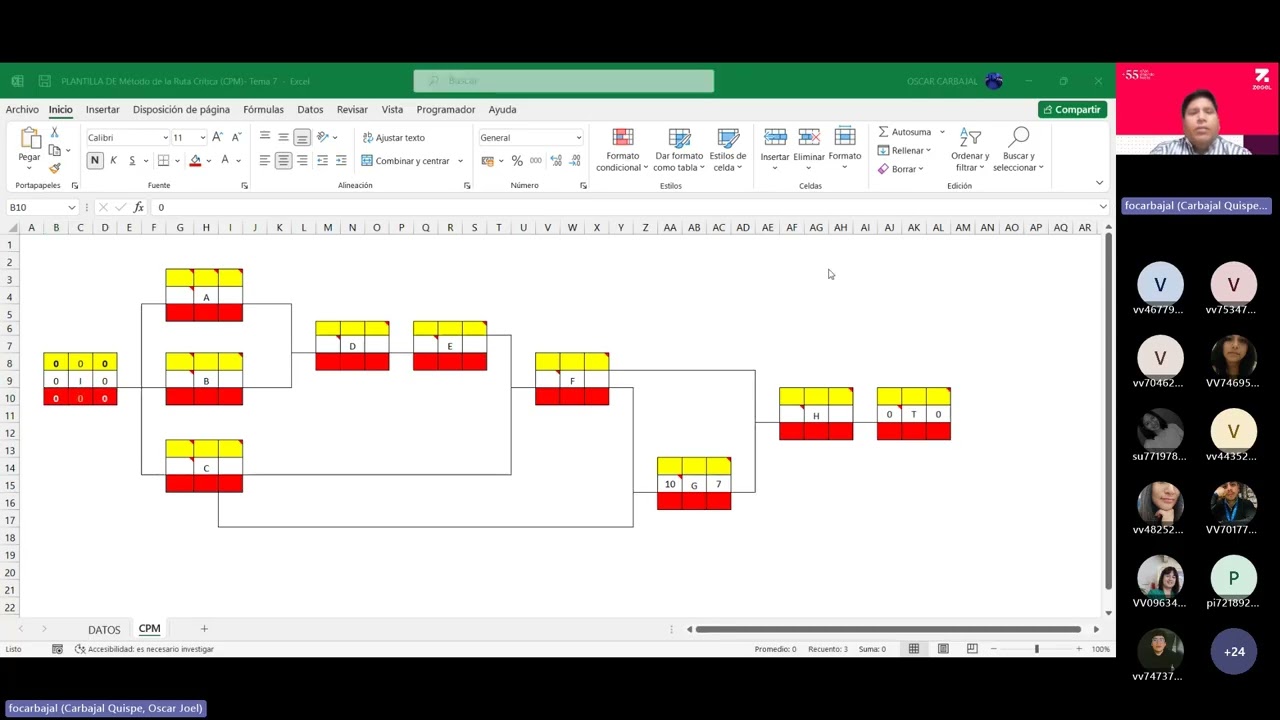Click the insert function fx icon
Image resolution: width=1280 pixels, height=720 pixels.
(139, 207)
